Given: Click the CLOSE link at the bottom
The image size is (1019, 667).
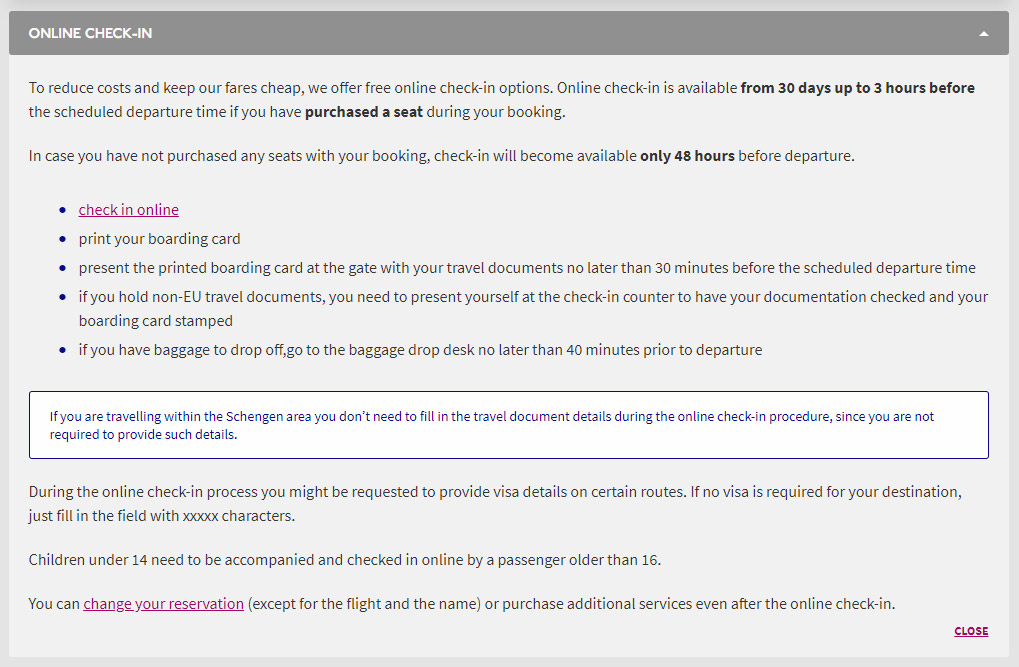Looking at the screenshot, I should (971, 631).
